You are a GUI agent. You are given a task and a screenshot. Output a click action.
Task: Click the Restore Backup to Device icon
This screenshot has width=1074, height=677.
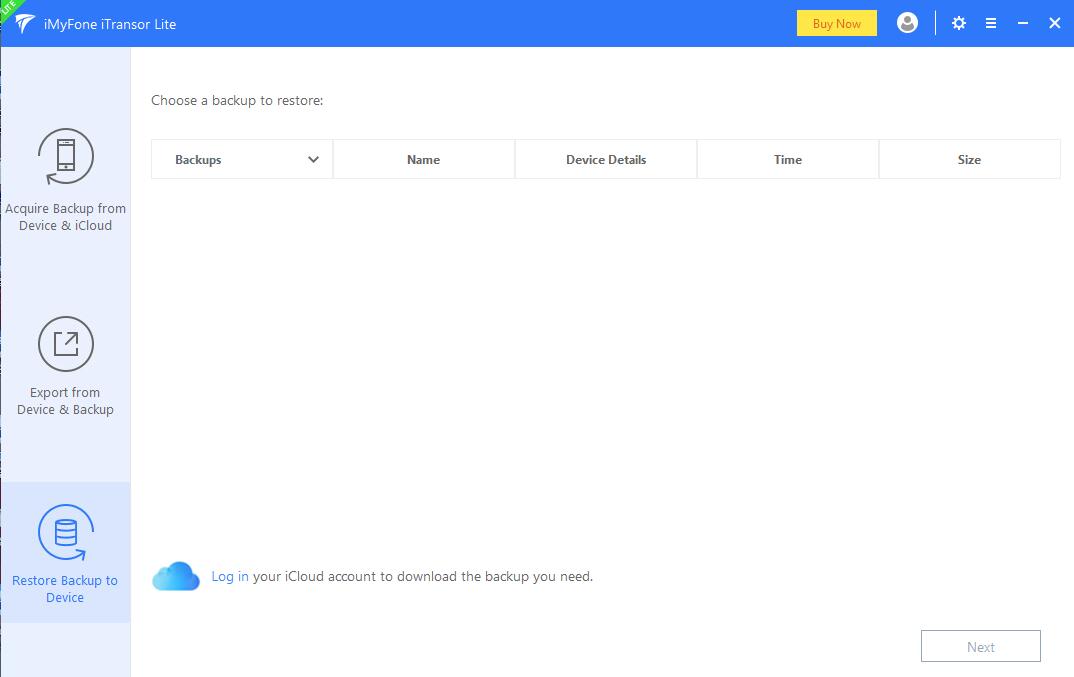click(66, 532)
